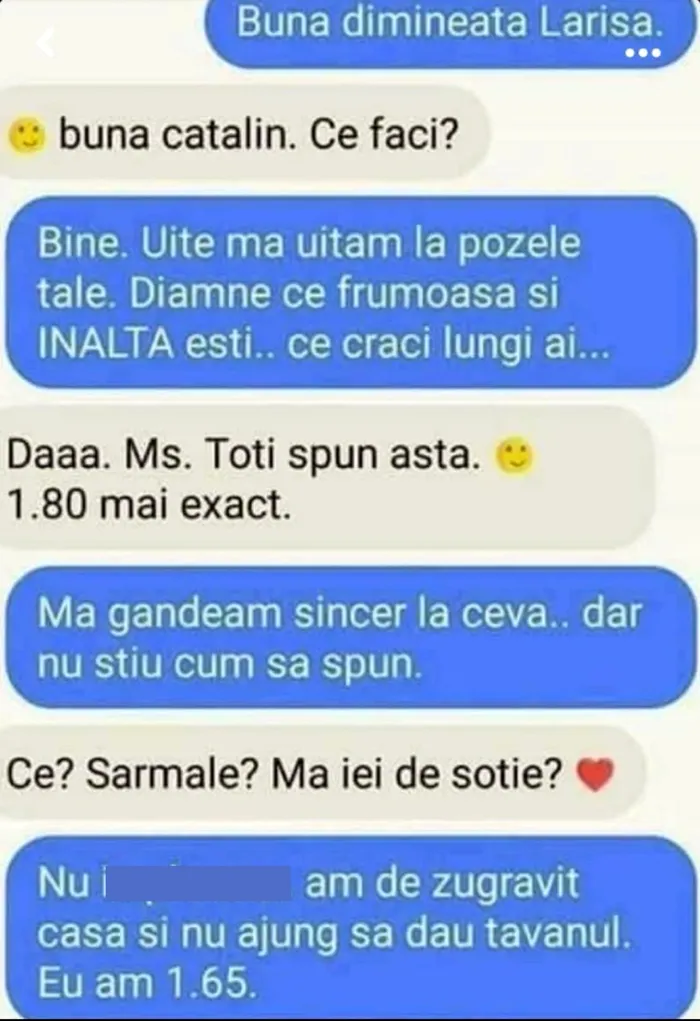Screen dimensions: 700x1021
Task: Tap the 'casa si nu ajung sa dau tavanul' line
Action: 333,933
